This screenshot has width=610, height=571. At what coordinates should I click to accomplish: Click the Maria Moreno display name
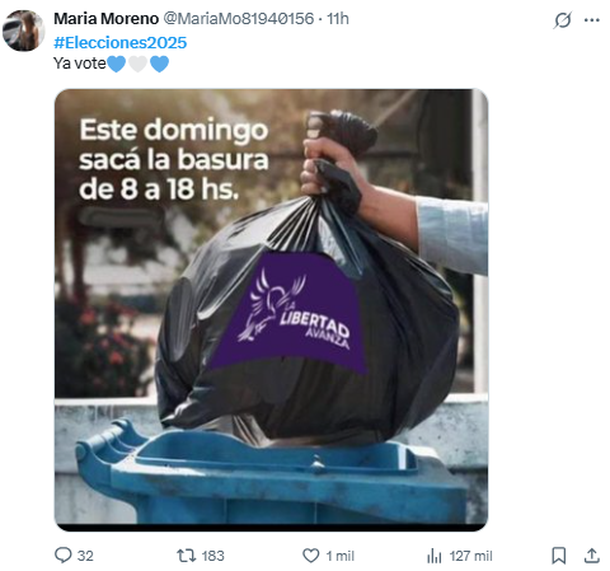point(106,19)
